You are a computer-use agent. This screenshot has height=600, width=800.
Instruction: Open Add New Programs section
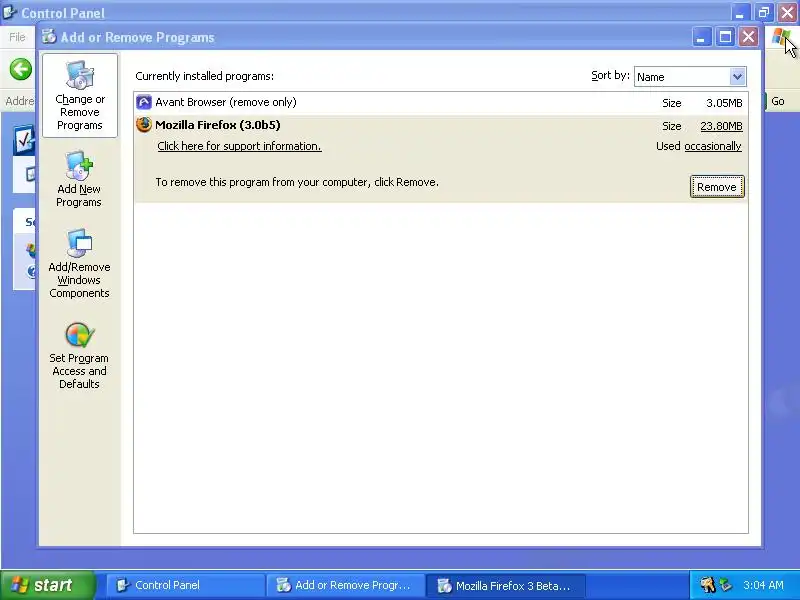pos(79,179)
